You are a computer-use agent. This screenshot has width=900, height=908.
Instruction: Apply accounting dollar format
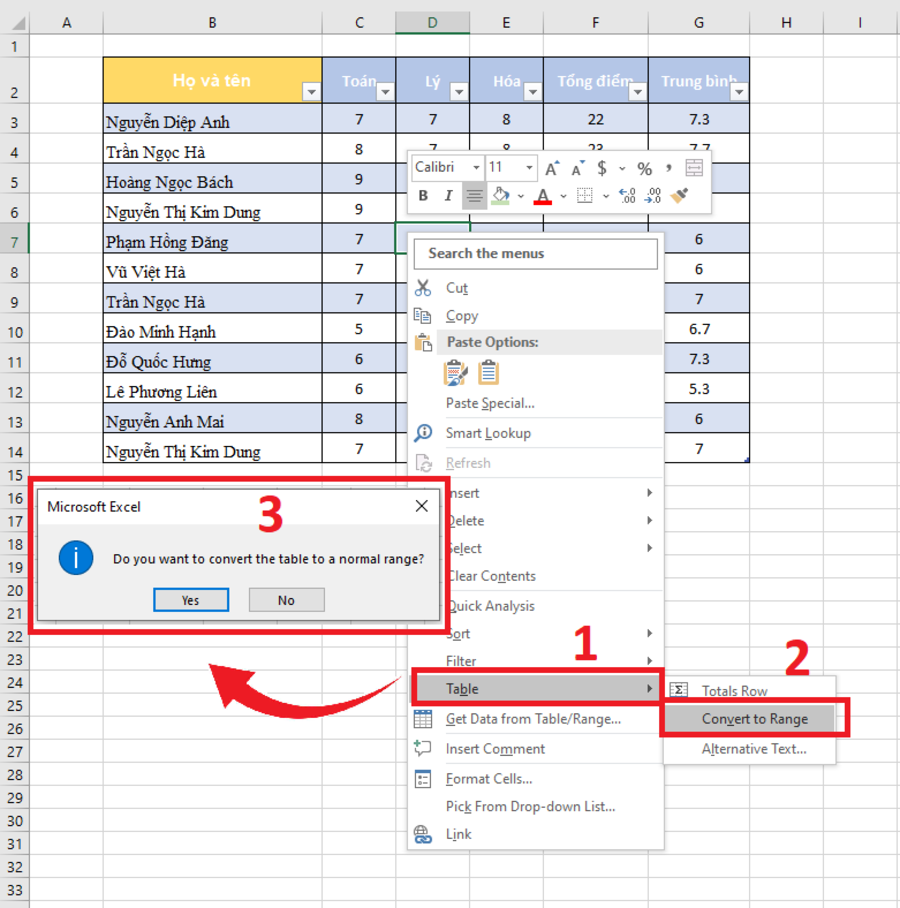tap(602, 168)
